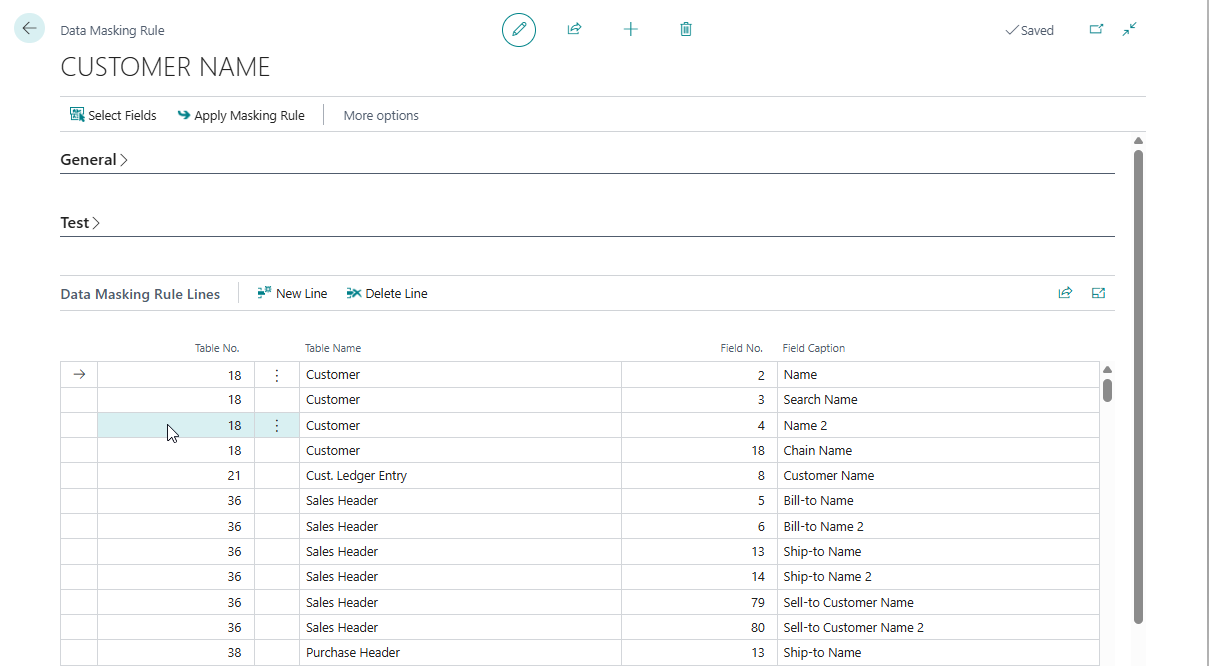Click Field No. 79 cell
The height and width of the screenshot is (666, 1209).
pos(699,602)
